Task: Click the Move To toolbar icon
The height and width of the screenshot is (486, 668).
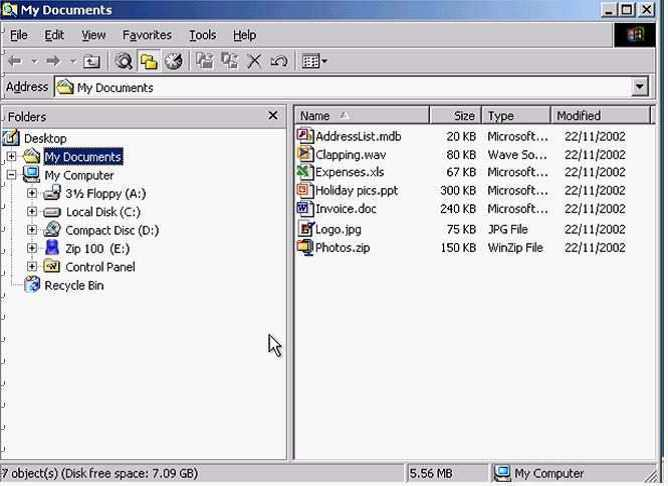Action: (x=205, y=62)
